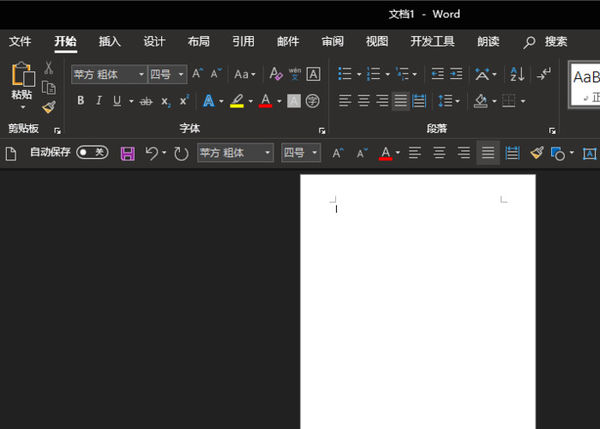The width and height of the screenshot is (600, 429).
Task: Switch to the 插入 Insert tab
Action: click(x=109, y=41)
